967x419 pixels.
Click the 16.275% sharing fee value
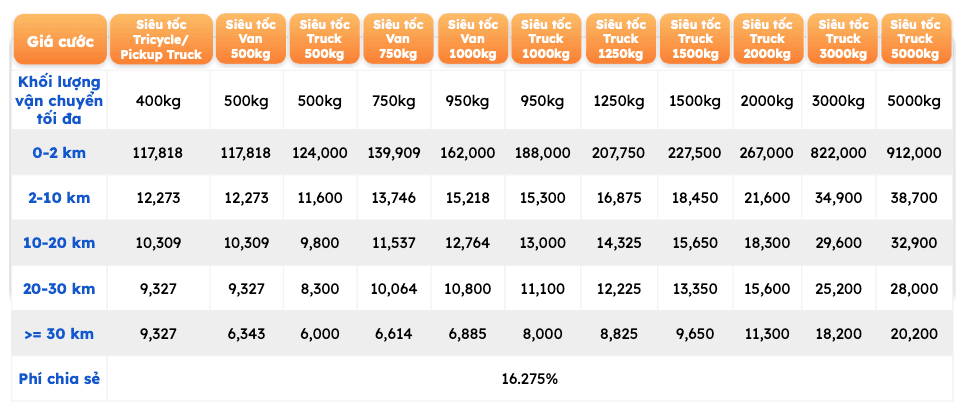coord(530,379)
